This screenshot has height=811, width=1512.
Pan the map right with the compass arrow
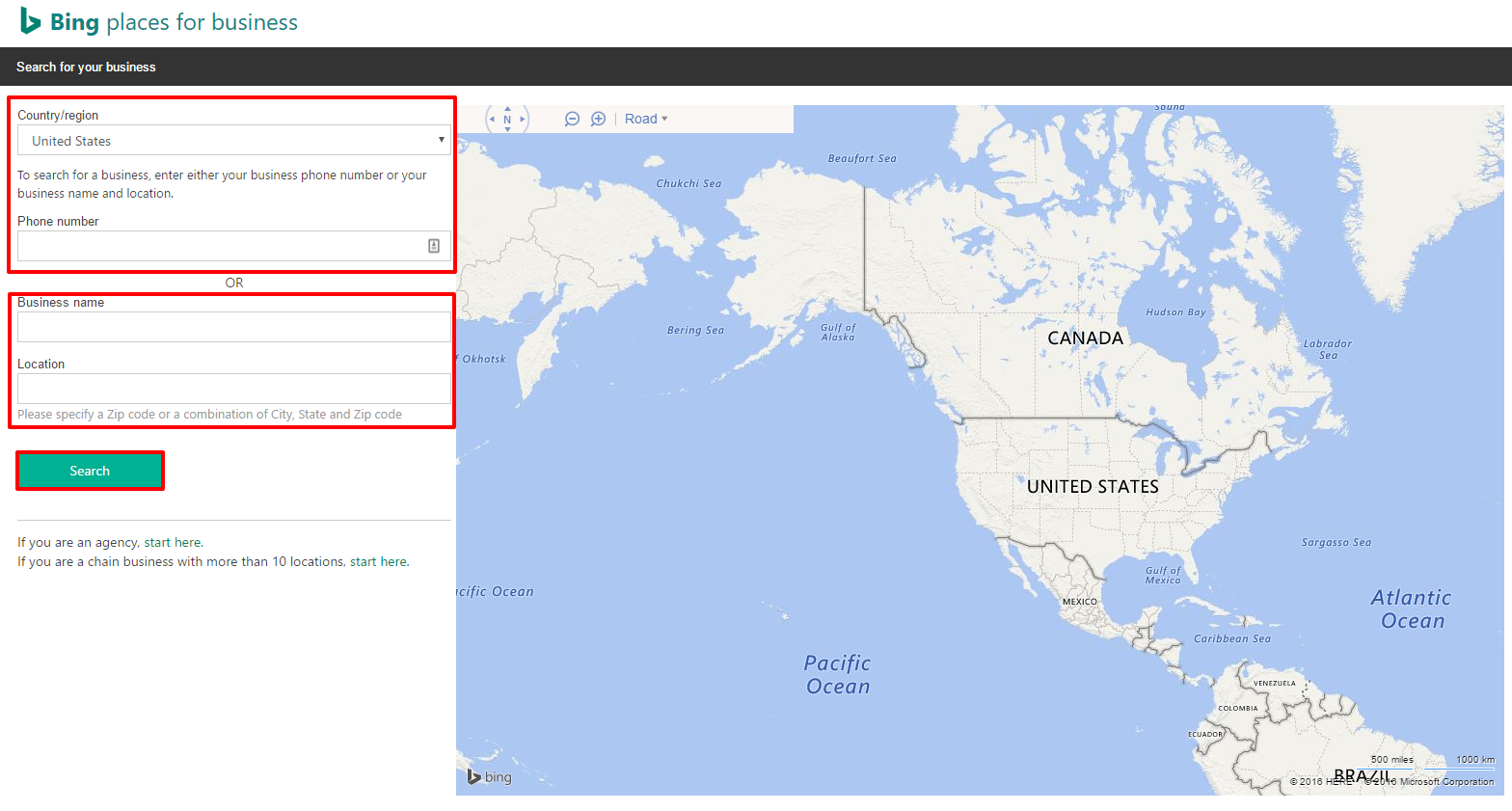(x=523, y=120)
